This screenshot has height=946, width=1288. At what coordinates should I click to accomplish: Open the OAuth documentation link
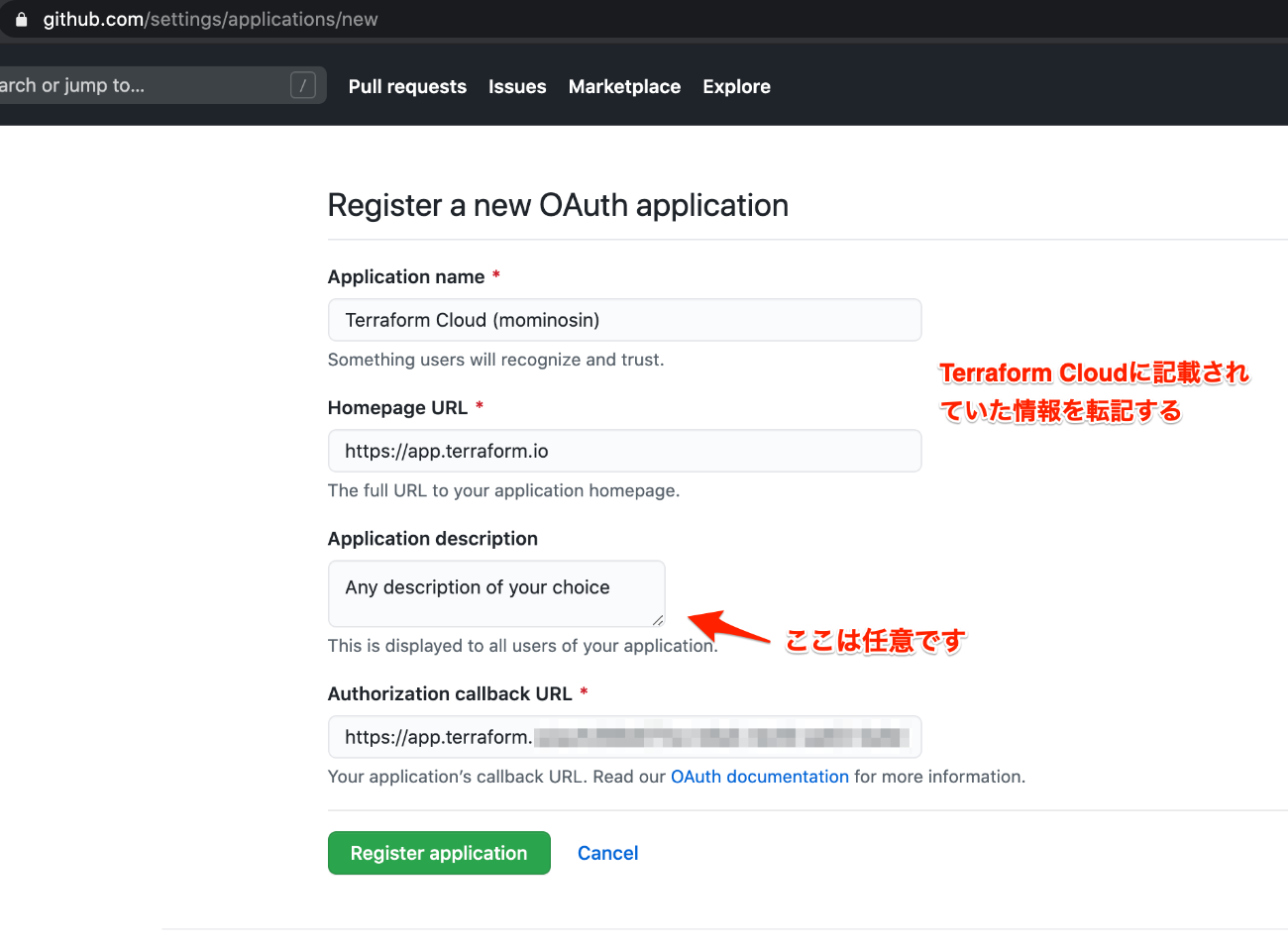(x=760, y=777)
